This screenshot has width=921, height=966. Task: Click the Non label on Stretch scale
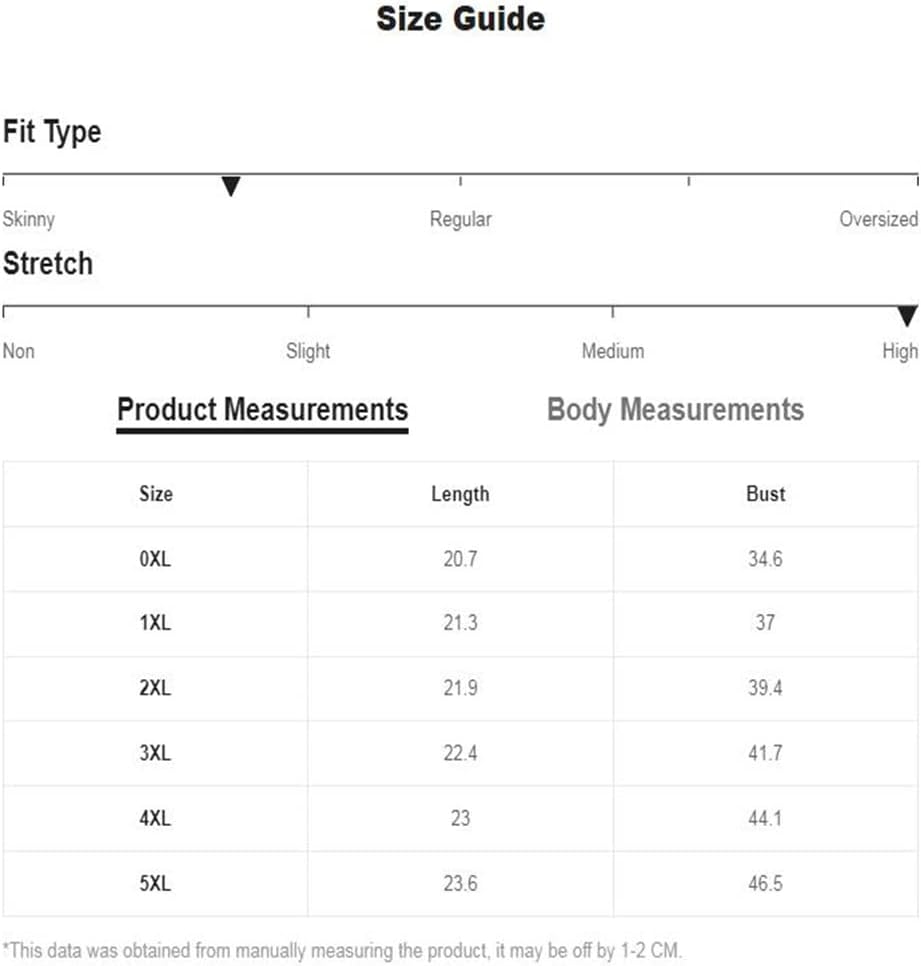click(x=18, y=351)
